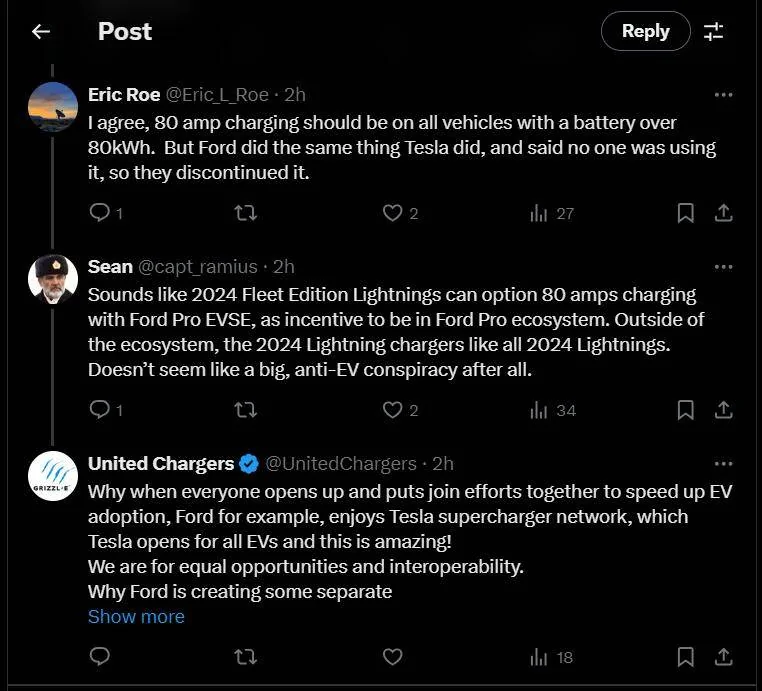Open more options on Eric Roe's post

click(723, 95)
